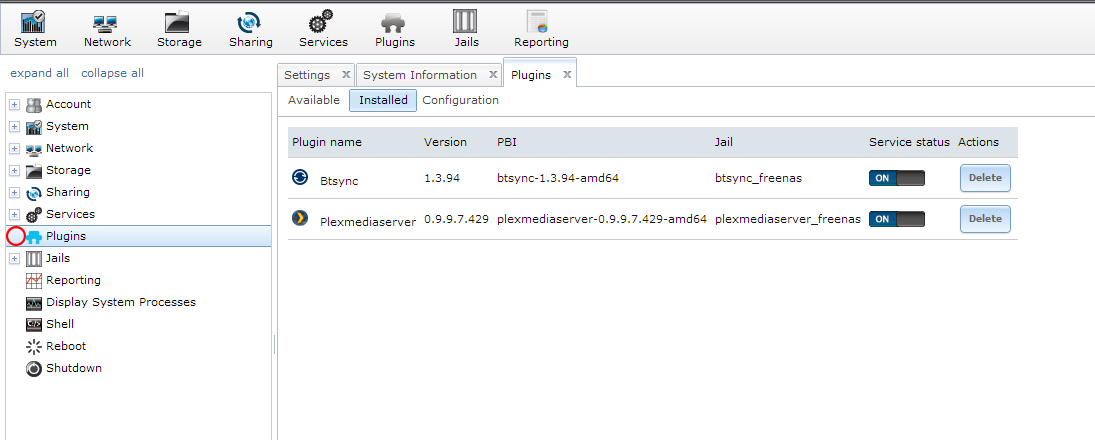Click the expand all link
Screen dimensions: 1095x440
39,73
